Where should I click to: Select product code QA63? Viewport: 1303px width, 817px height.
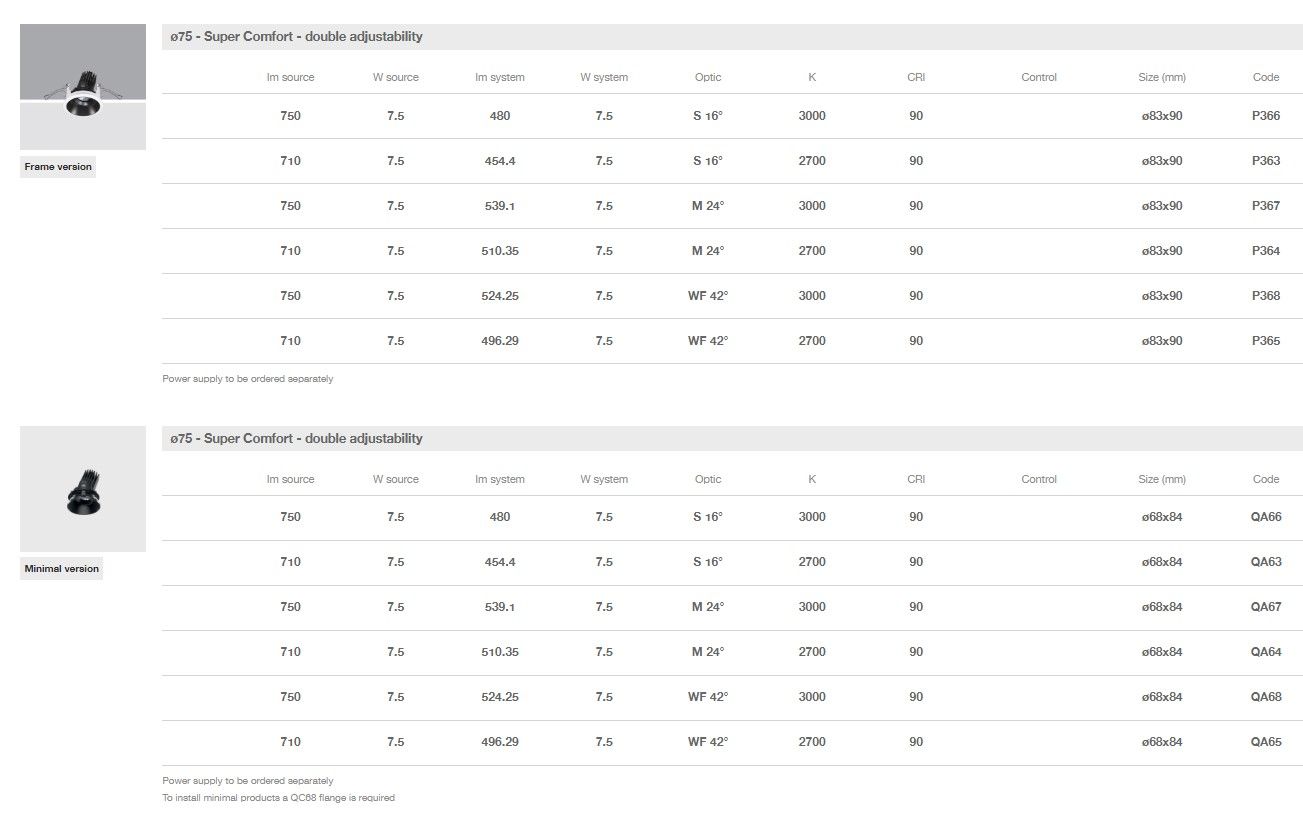(x=1265, y=562)
